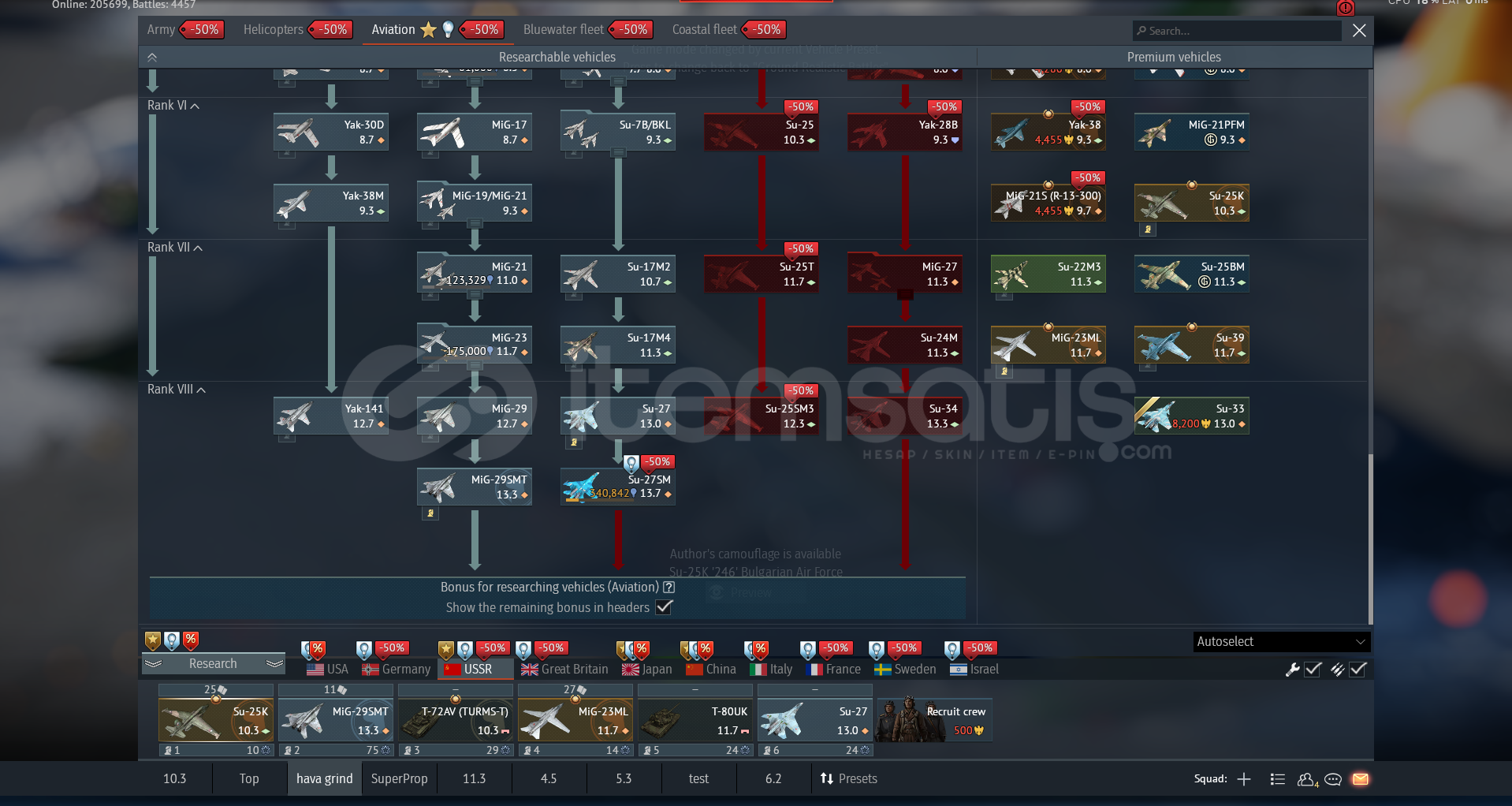Viewport: 1512px width, 806px height.
Task: Select the MiG-29 aircraft card in tree
Action: pos(475,416)
